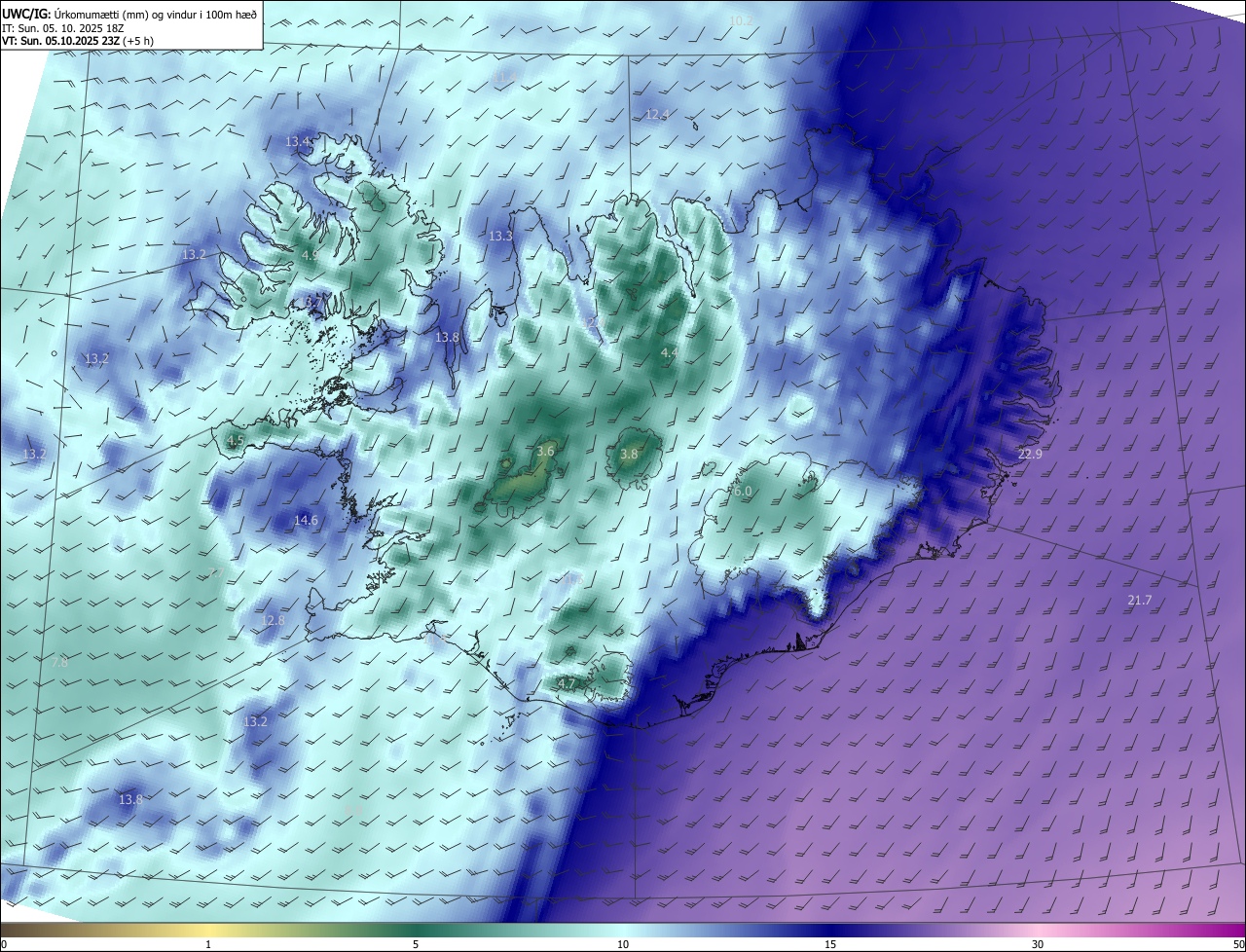Click the 12.4 value in the northern sea

657,115
